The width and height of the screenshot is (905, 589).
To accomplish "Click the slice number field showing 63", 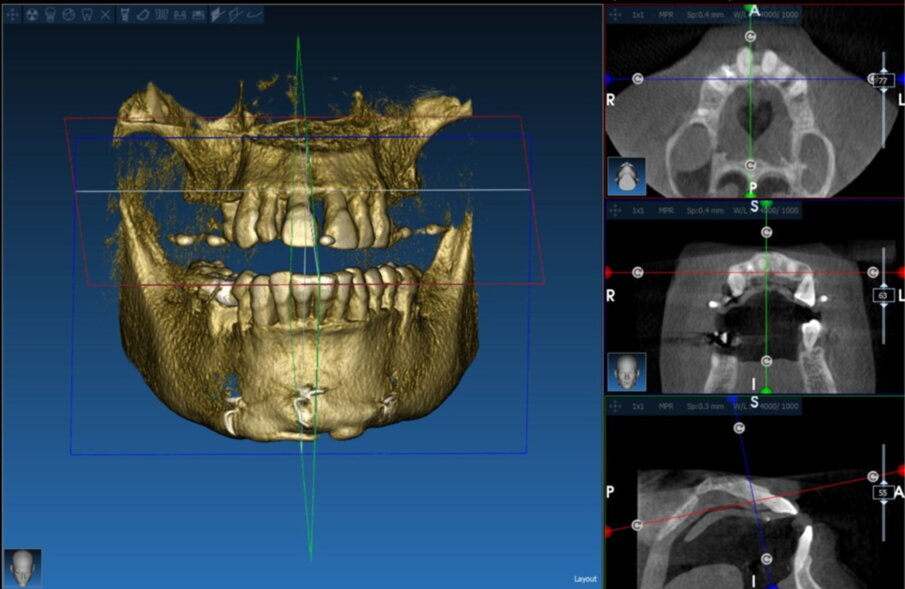I will point(883,296).
